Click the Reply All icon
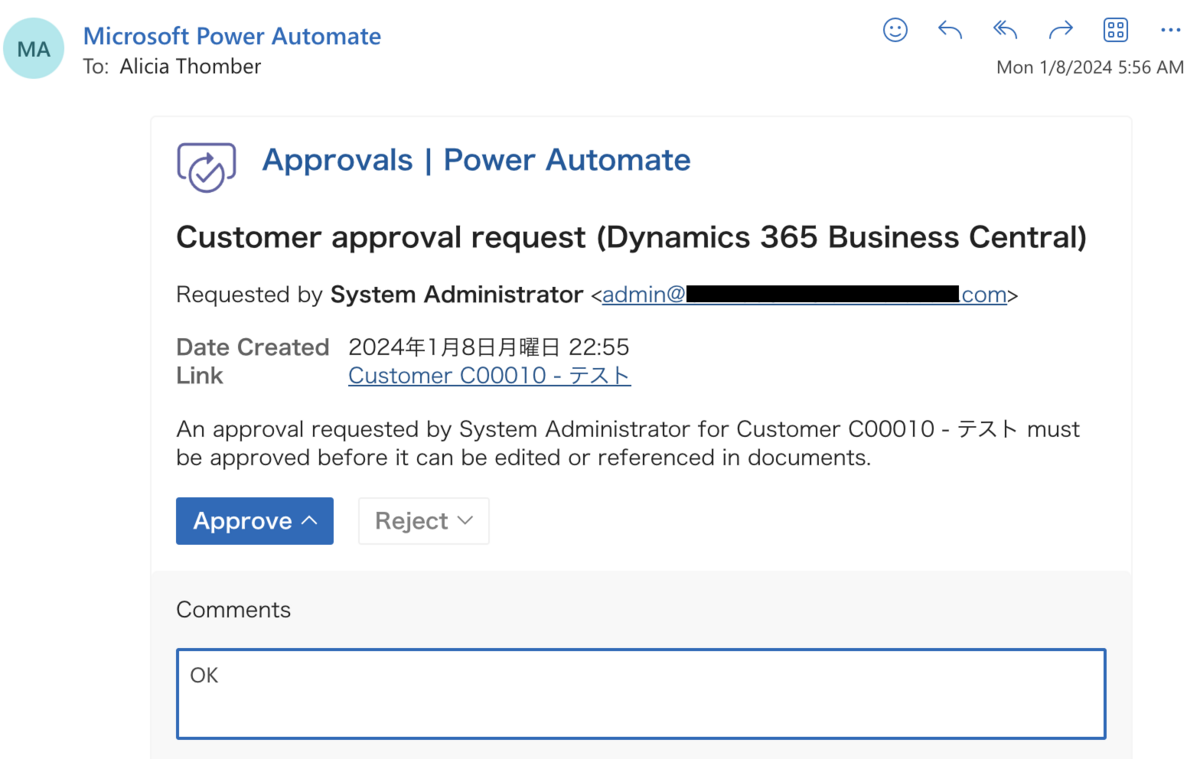1200x759 pixels. (x=1004, y=30)
